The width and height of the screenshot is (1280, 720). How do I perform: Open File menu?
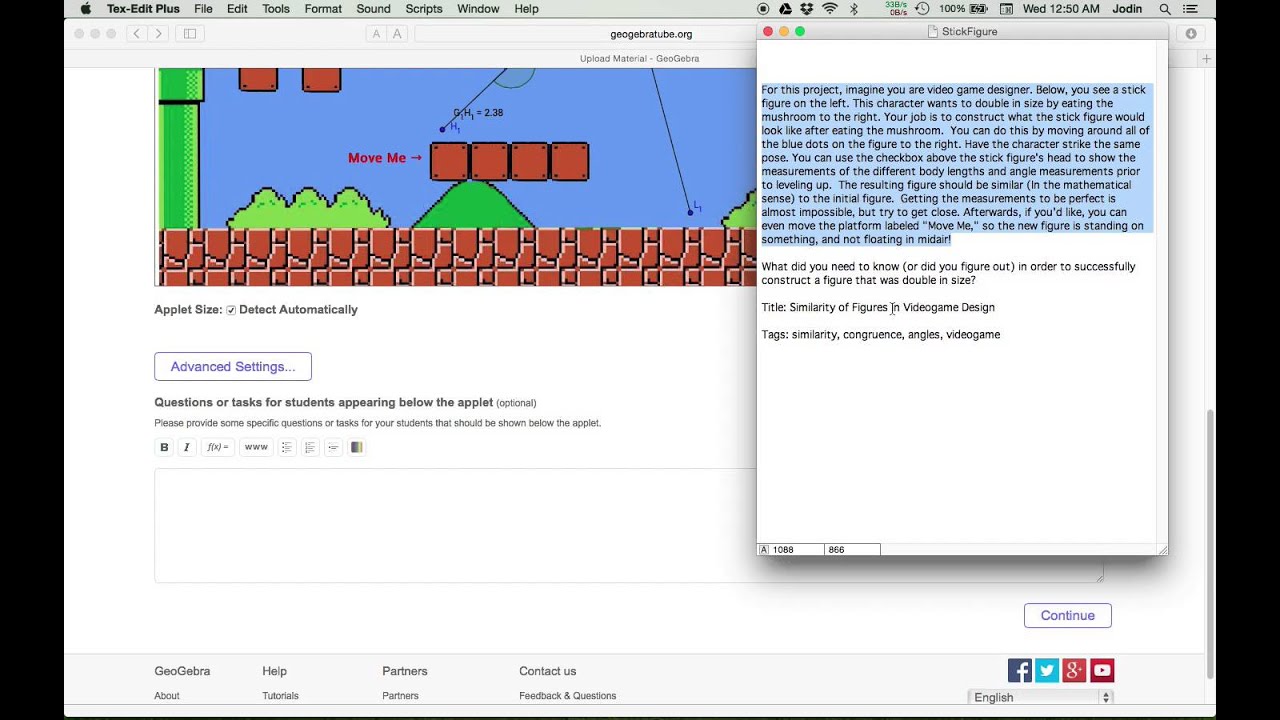click(x=203, y=9)
